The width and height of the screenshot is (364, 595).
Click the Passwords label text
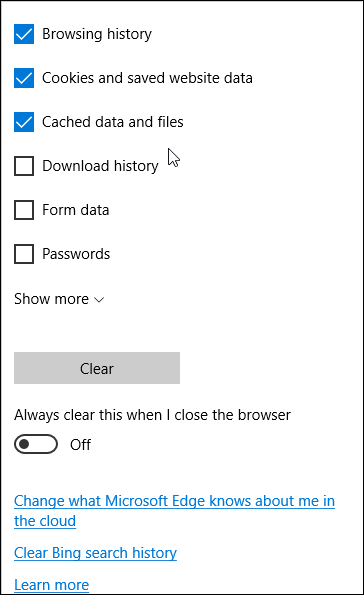76,254
